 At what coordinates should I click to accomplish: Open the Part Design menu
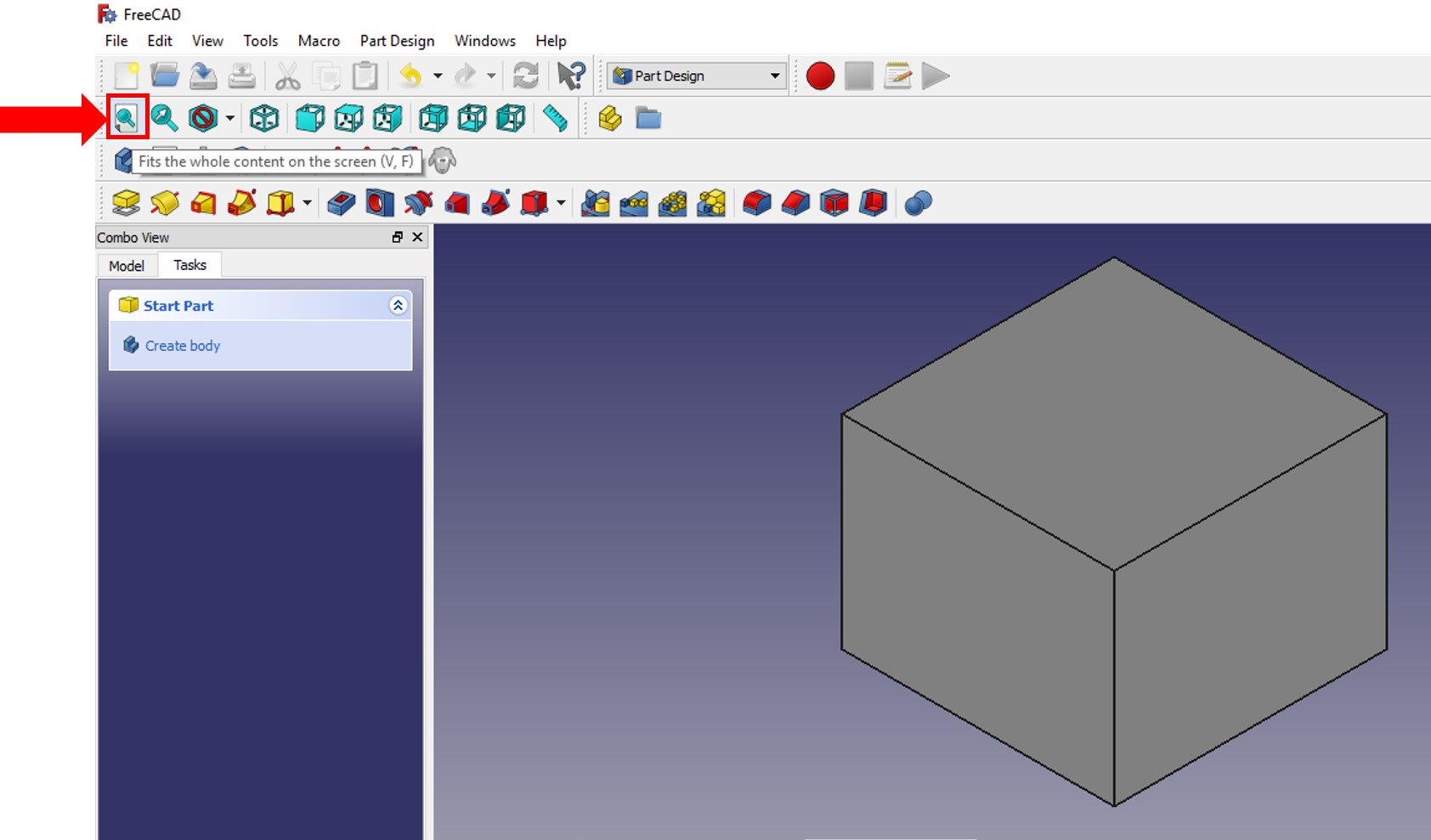(396, 41)
